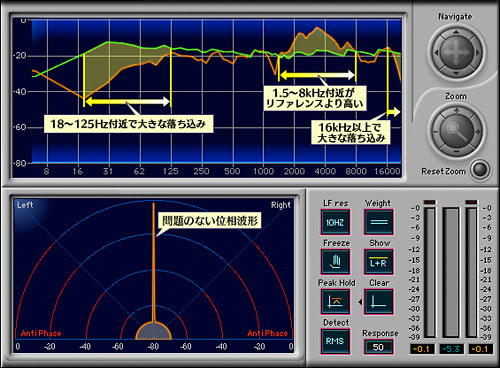This screenshot has height=368, width=500.
Task: Toggle the Detect RMS mode button
Action: coord(335,341)
